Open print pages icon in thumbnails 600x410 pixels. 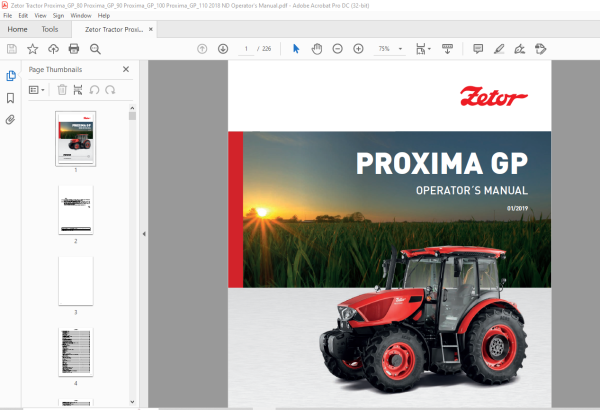coord(78,90)
